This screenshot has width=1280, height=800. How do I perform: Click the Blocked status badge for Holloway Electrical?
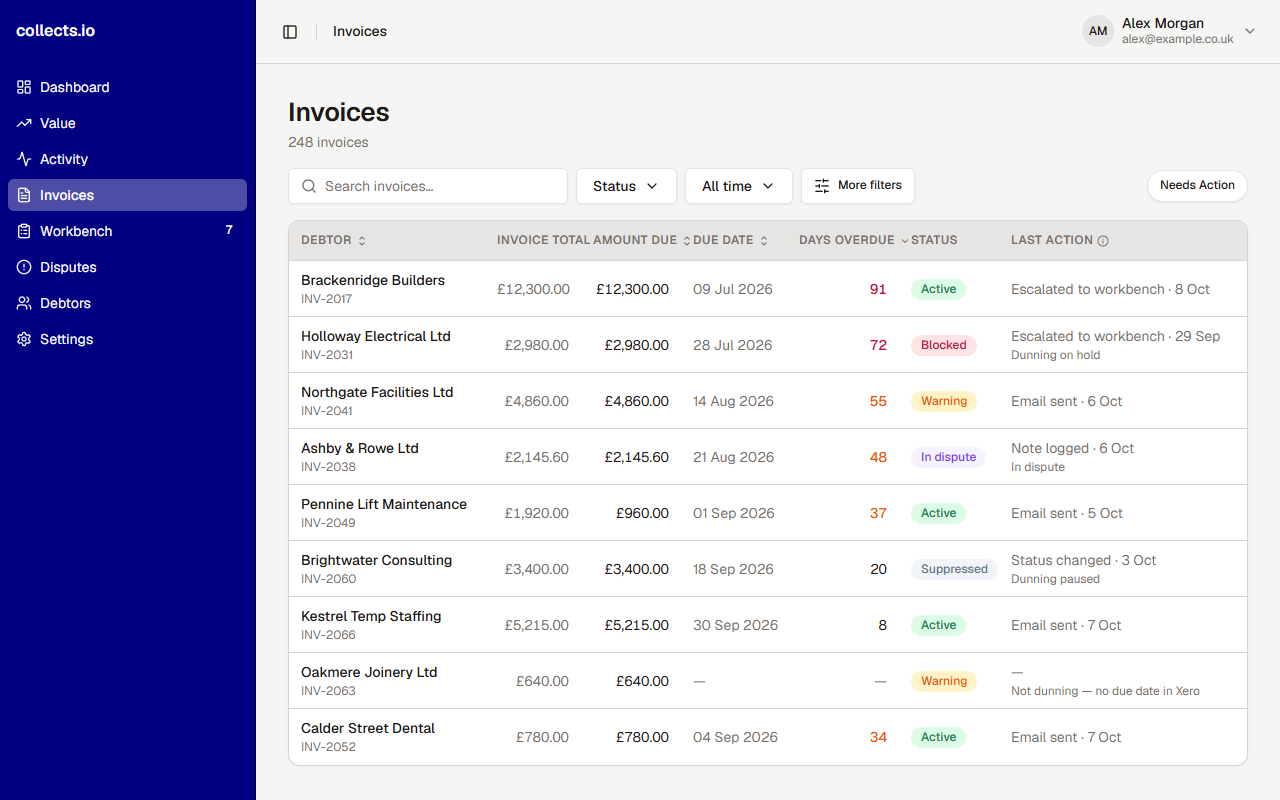tap(943, 345)
